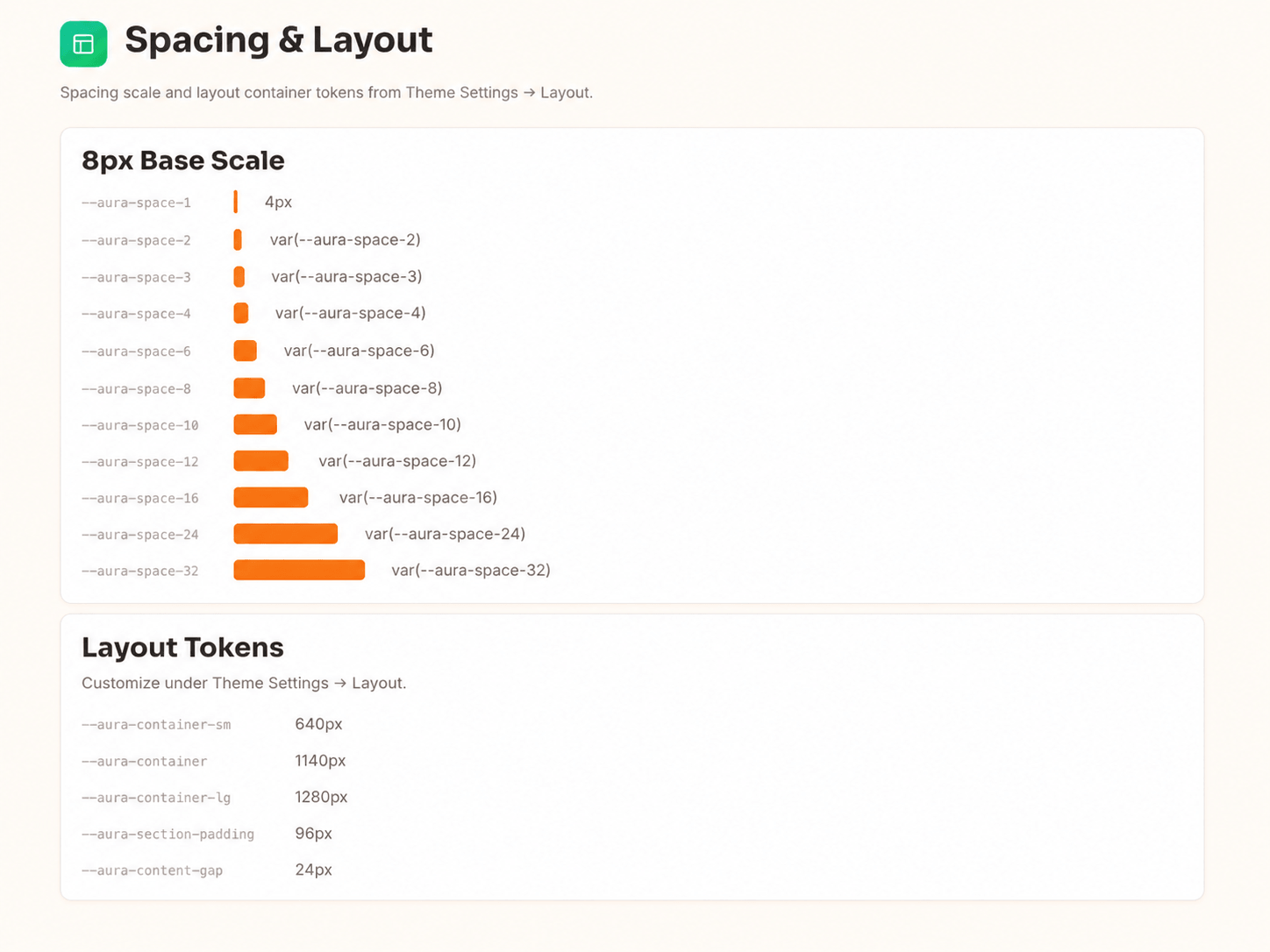The width and height of the screenshot is (1270, 952).
Task: Click the orange bar in the aura-space-16 row
Action: 271,497
